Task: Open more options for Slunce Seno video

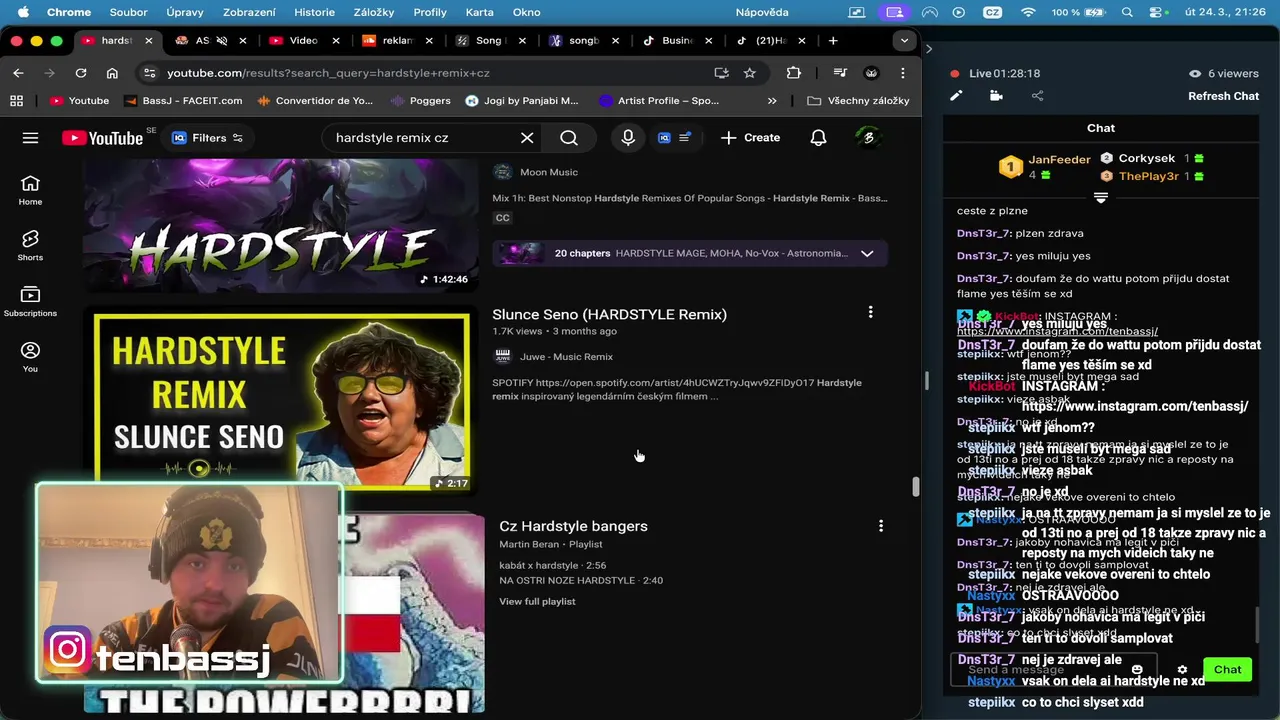Action: 870,313
